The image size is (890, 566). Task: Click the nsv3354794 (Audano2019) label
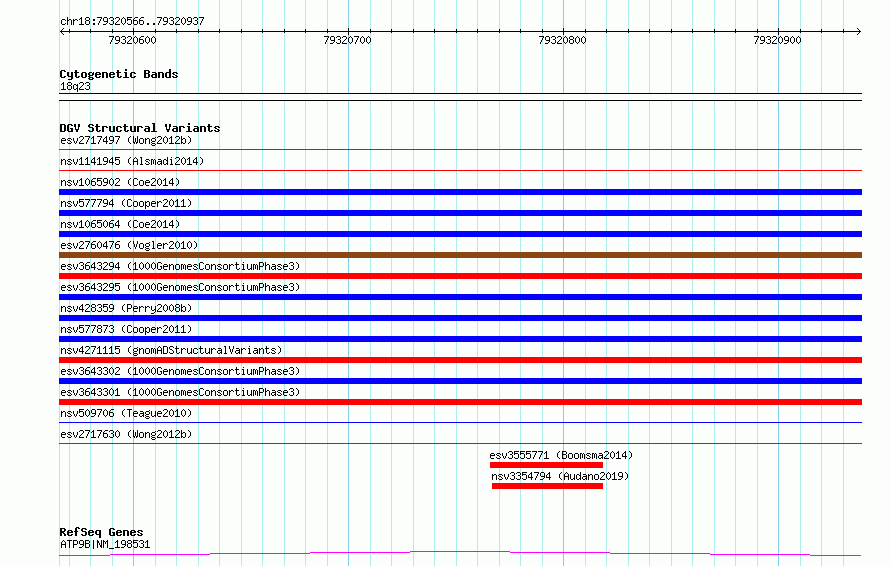point(560,476)
